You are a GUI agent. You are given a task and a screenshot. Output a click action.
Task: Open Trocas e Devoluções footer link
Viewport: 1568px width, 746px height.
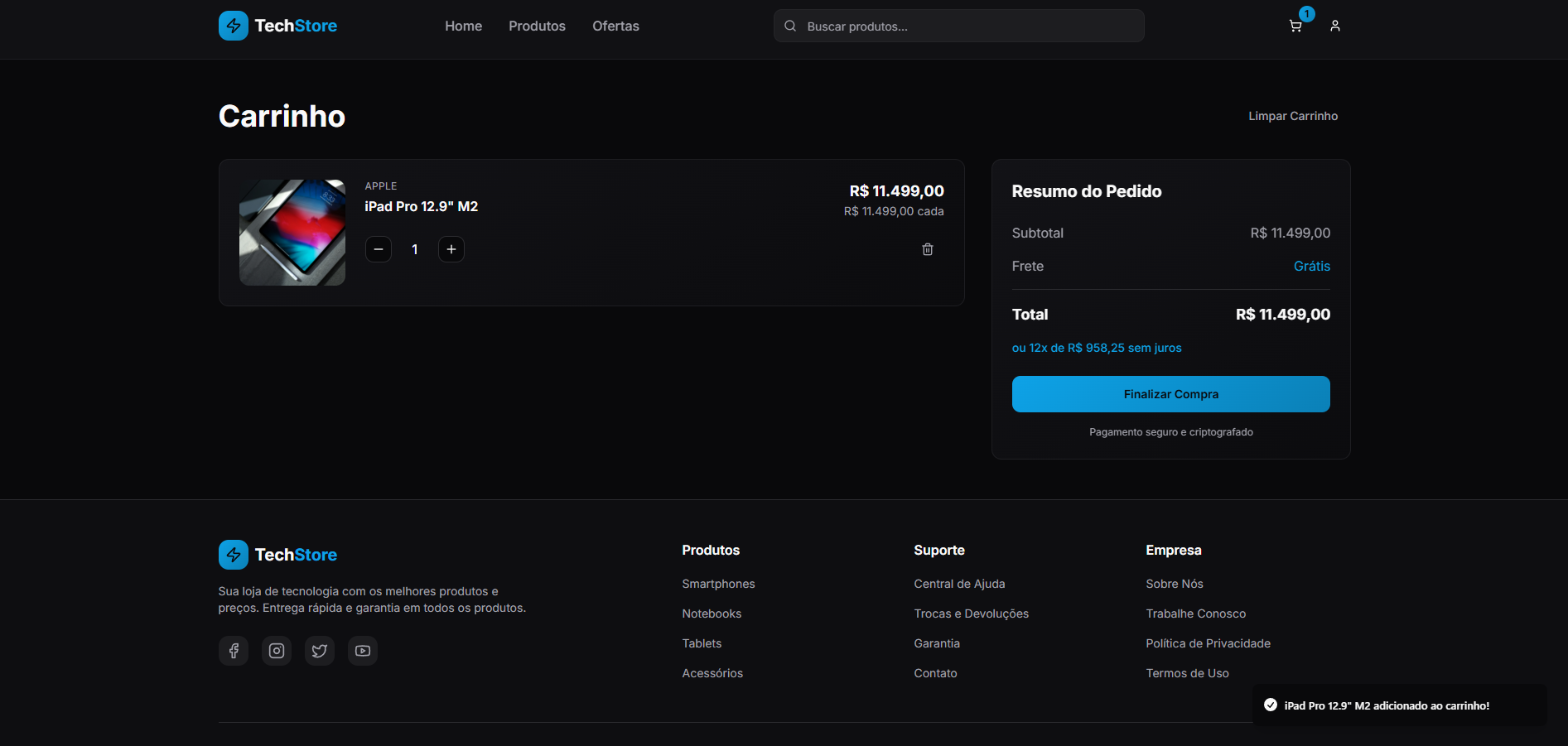point(971,614)
